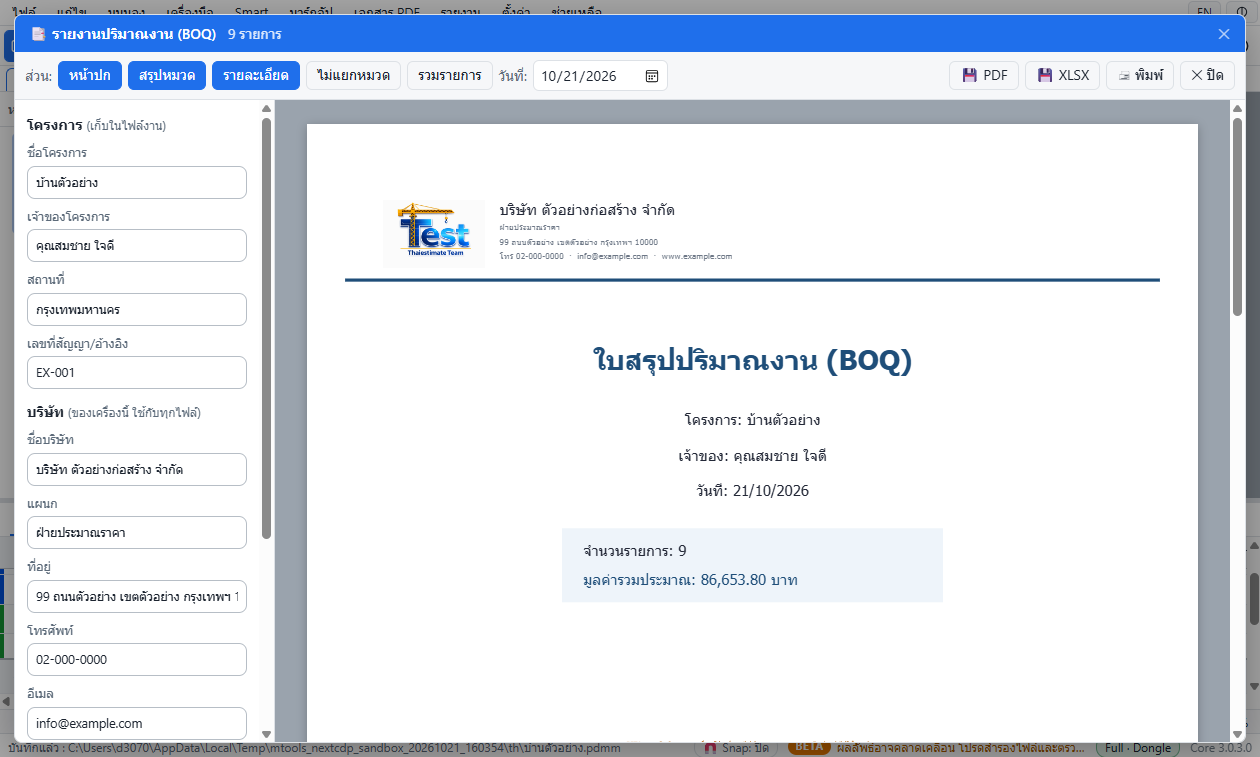Click info@example.com in the preview header
Viewport: 1260px width, 757px height.
(613, 256)
